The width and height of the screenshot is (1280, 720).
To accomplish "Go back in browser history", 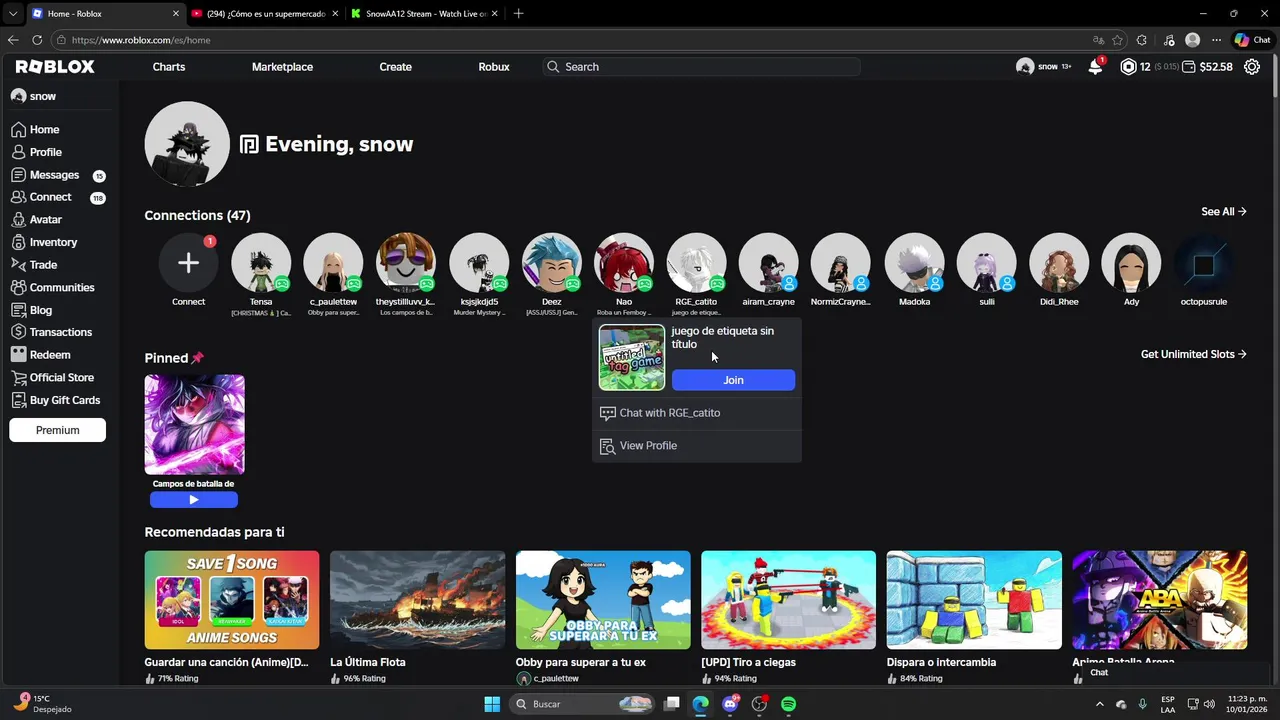I will pos(13,40).
